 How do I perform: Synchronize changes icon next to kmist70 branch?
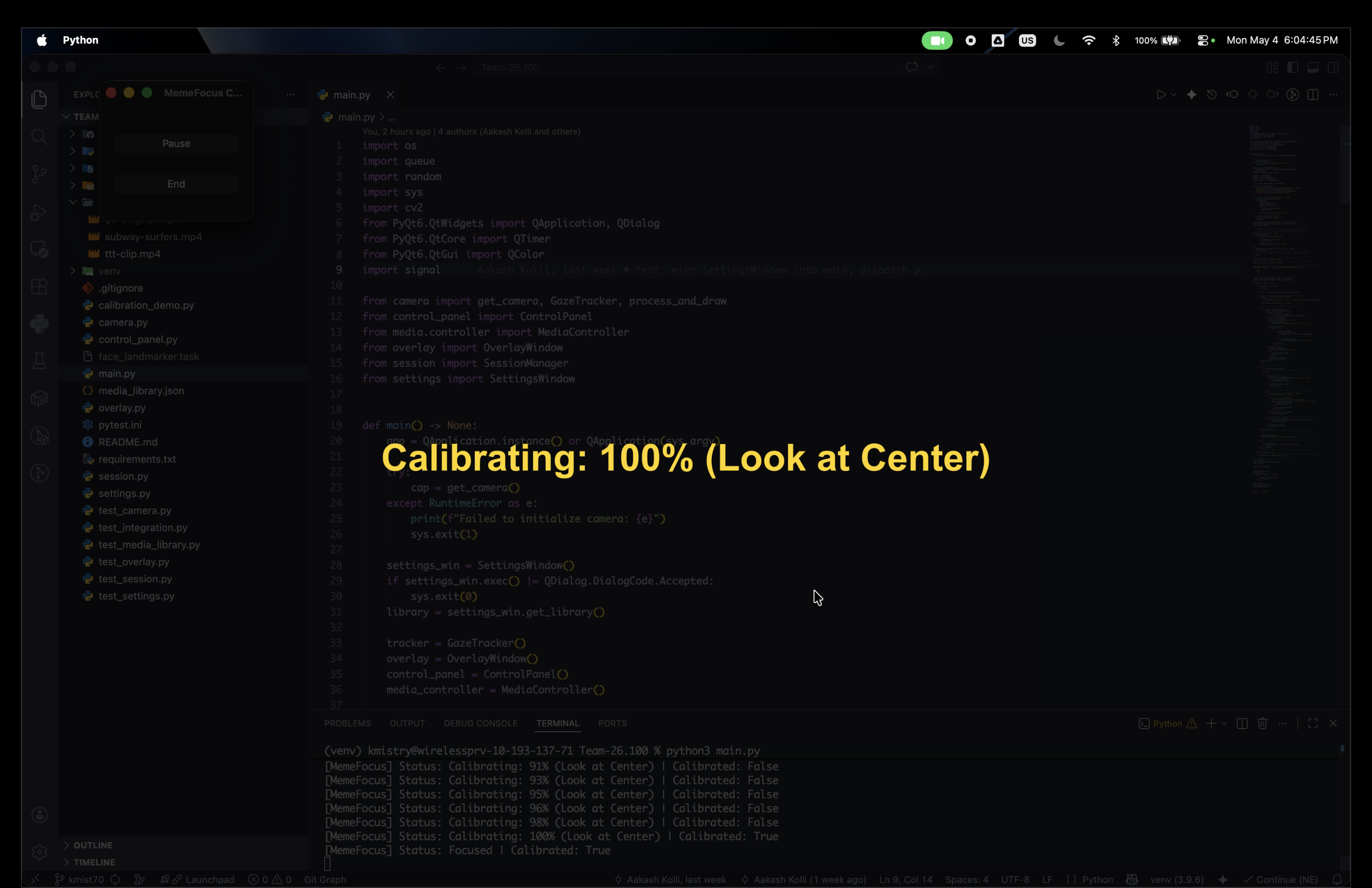(x=115, y=879)
